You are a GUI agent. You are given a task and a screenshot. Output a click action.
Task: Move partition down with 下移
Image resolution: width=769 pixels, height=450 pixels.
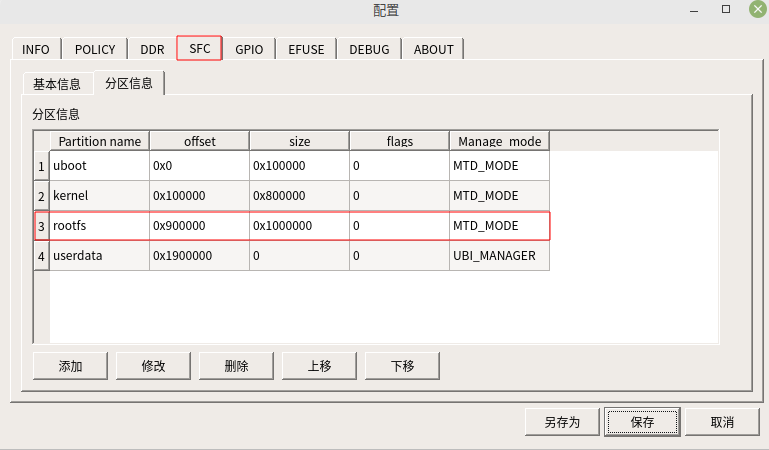(402, 366)
